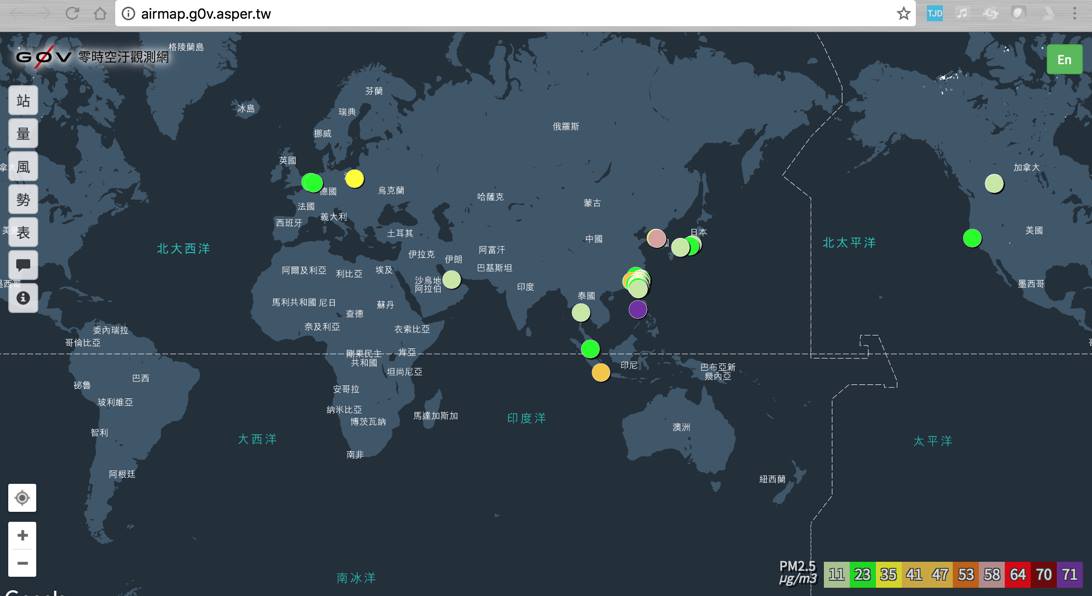Open the info circle sidebar button
This screenshot has height=596, width=1092.
coord(23,298)
